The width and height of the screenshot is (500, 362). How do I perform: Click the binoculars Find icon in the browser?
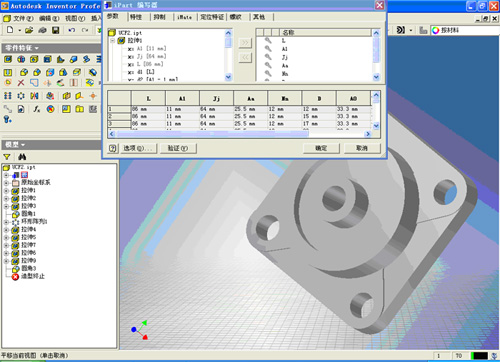pyautogui.click(x=22, y=157)
